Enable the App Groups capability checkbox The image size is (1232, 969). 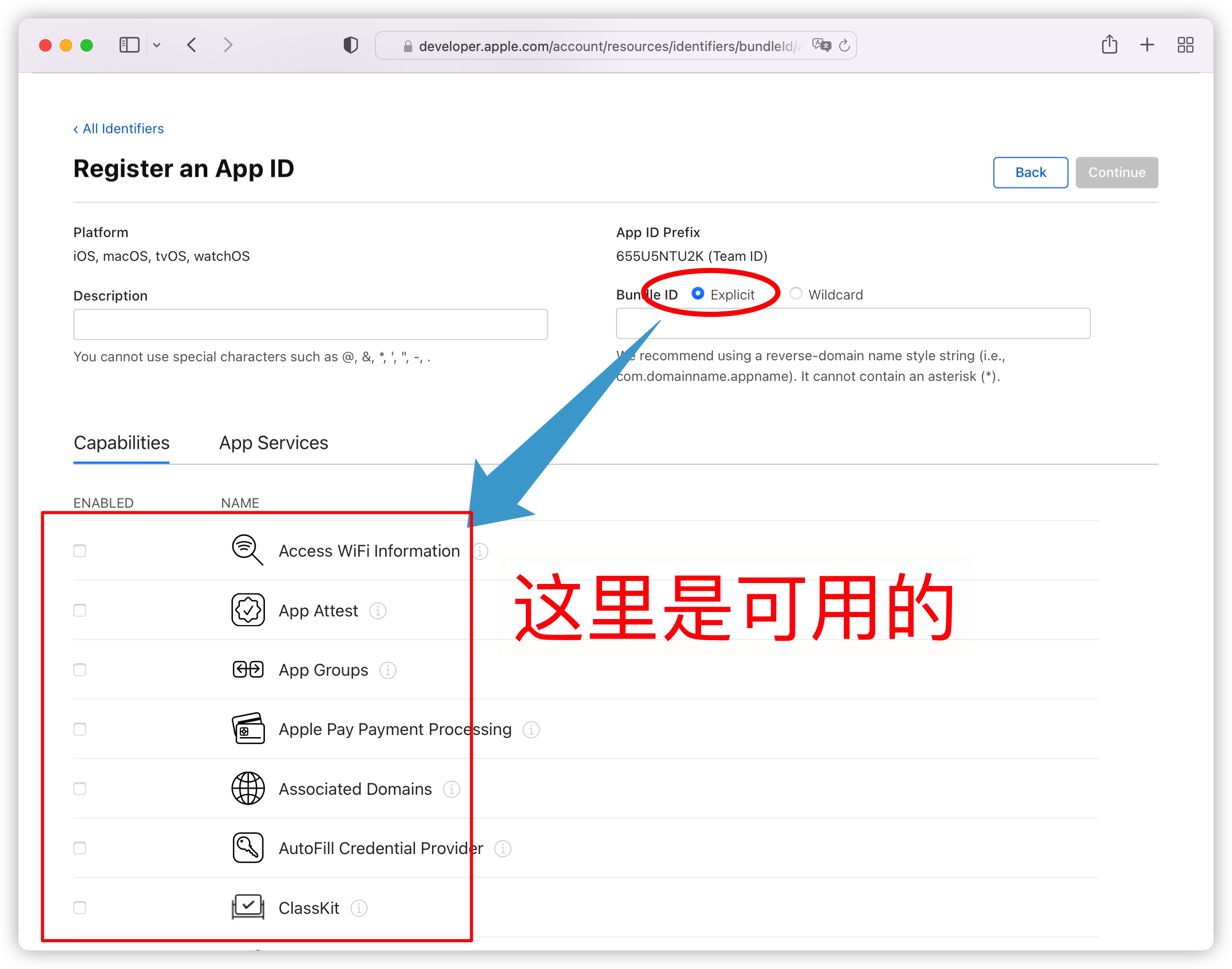[80, 670]
